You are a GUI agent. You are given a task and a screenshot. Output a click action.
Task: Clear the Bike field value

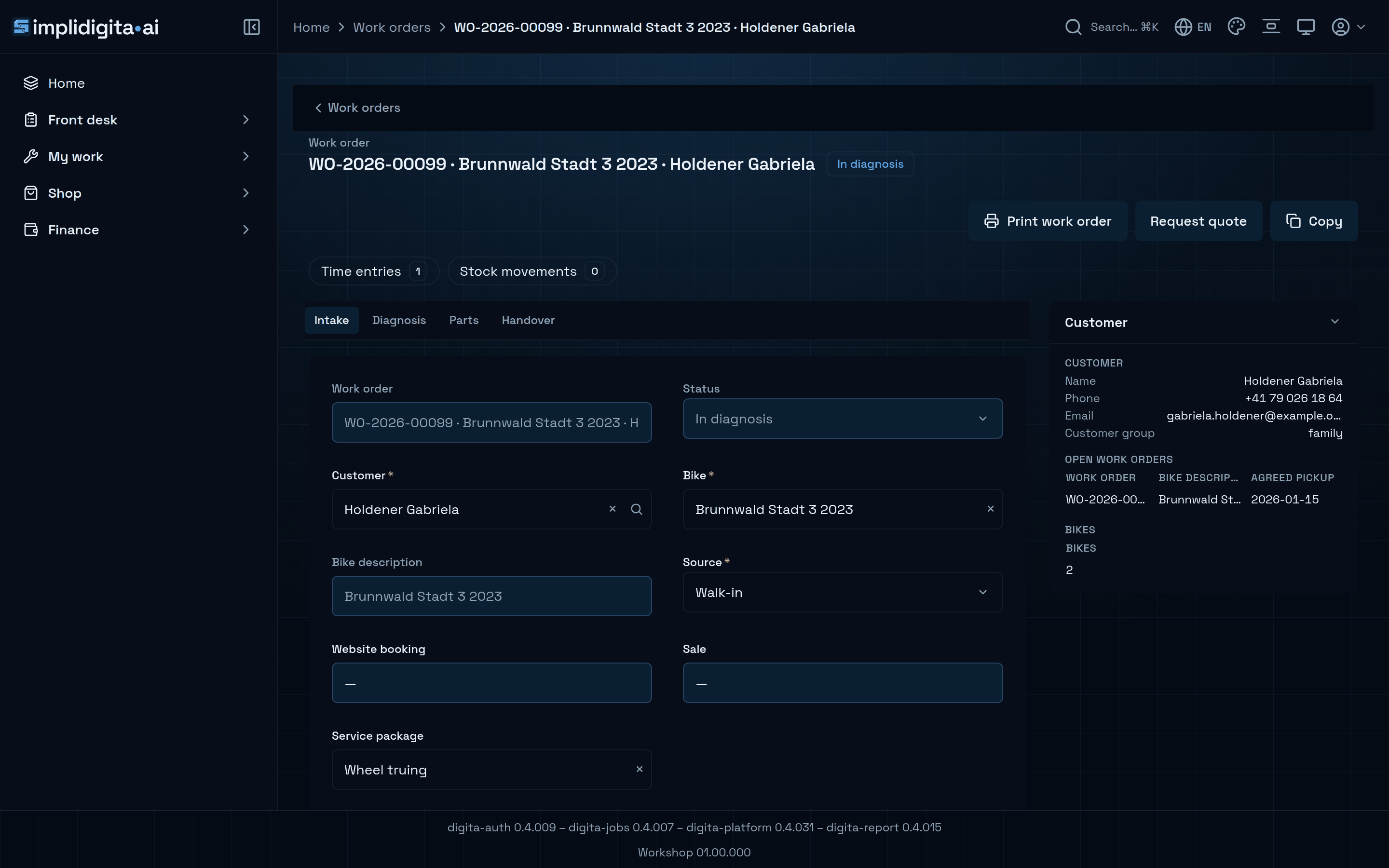(990, 509)
